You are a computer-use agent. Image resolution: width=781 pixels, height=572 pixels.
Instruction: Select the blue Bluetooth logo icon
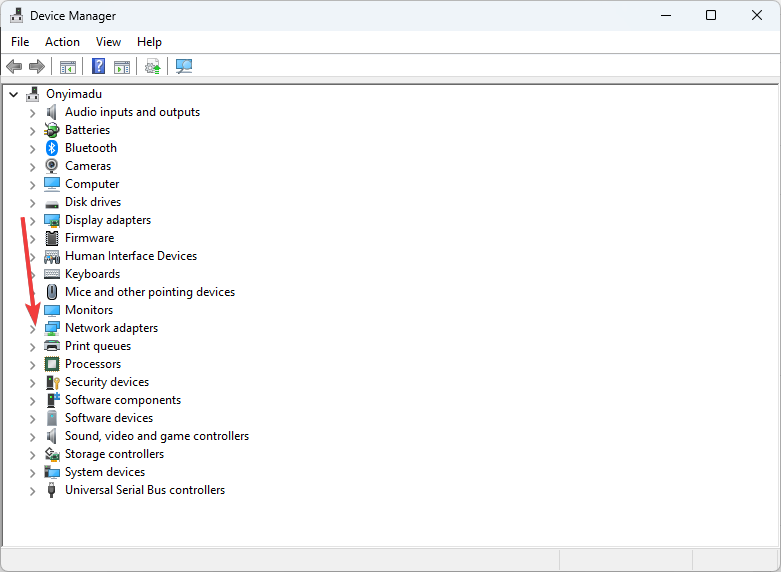pyautogui.click(x=52, y=148)
